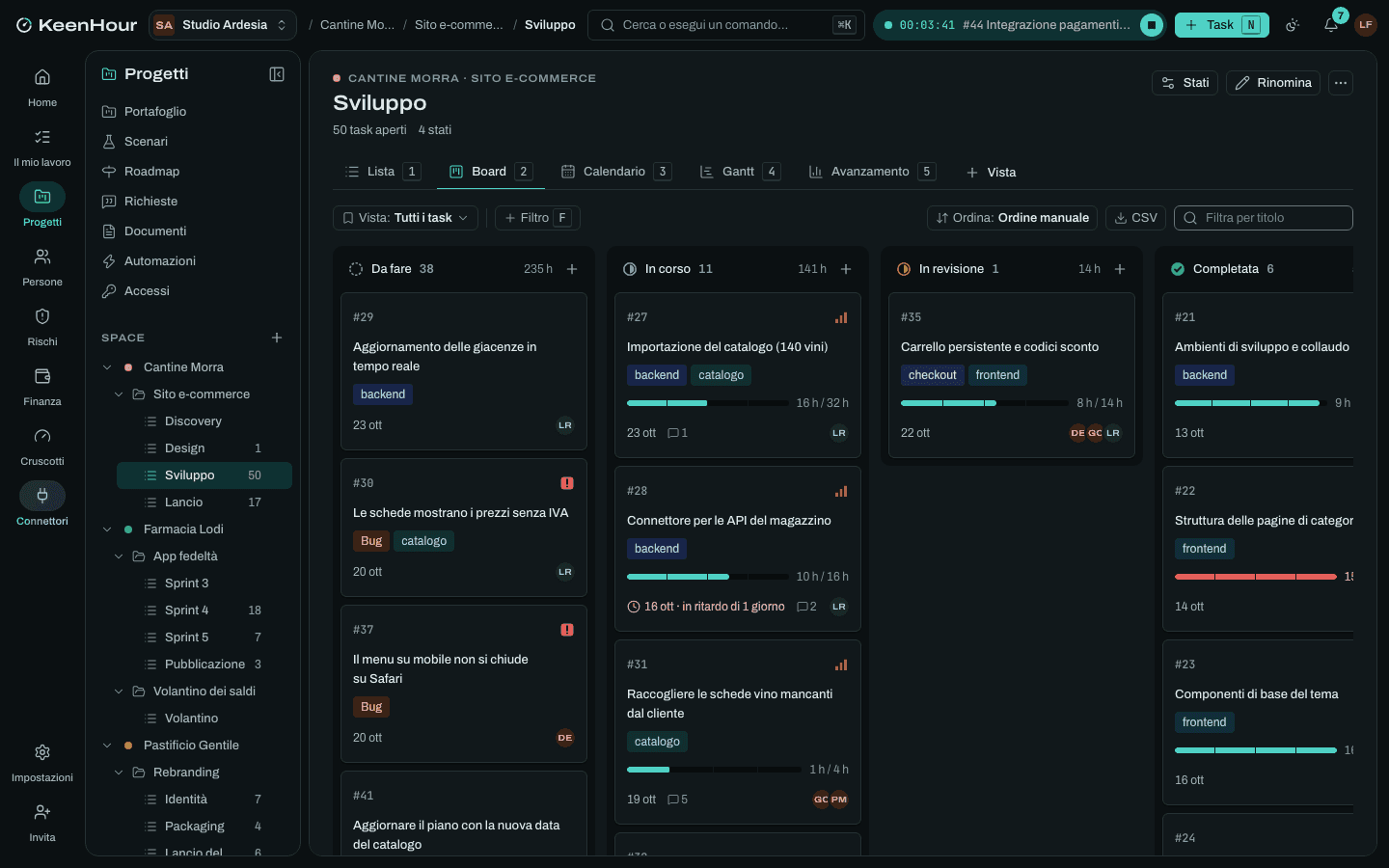Viewport: 1389px width, 868px height.
Task: Switch to Calendario tab
Action: point(615,172)
